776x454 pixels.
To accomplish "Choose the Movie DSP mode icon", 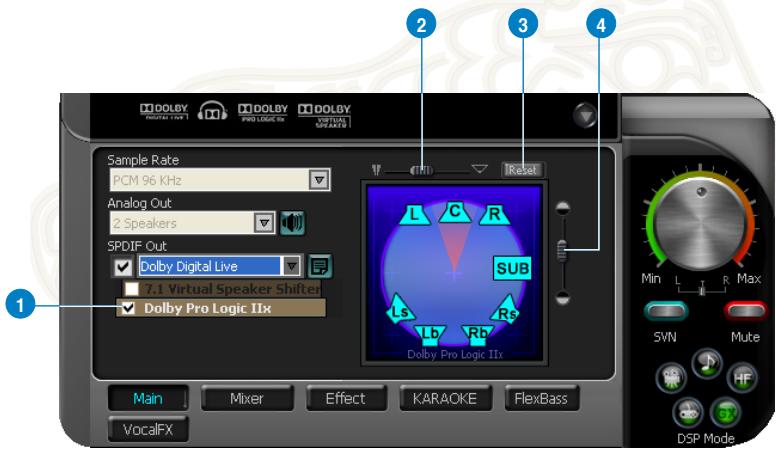I will [x=671, y=378].
